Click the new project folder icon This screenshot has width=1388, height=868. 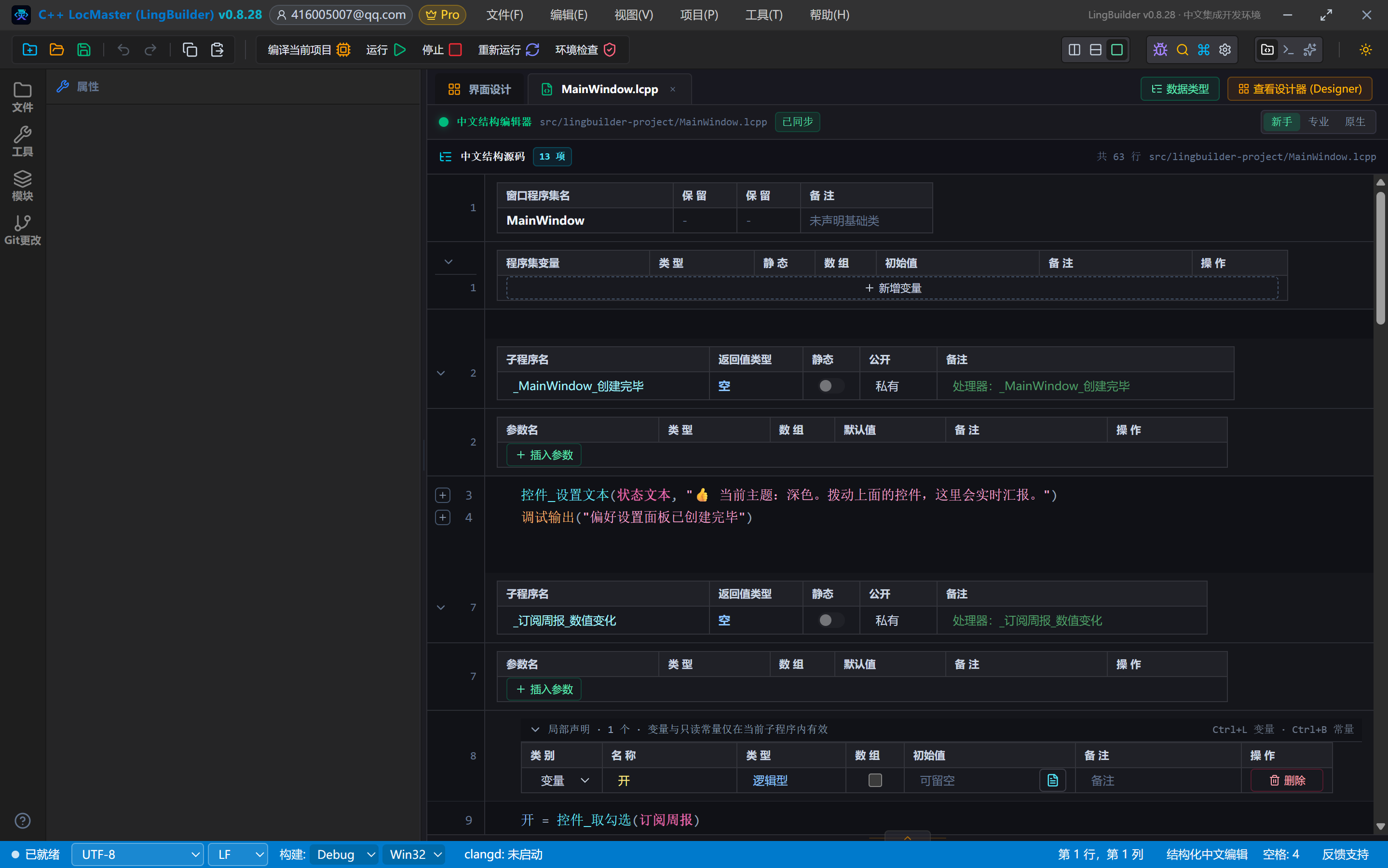pos(29,50)
